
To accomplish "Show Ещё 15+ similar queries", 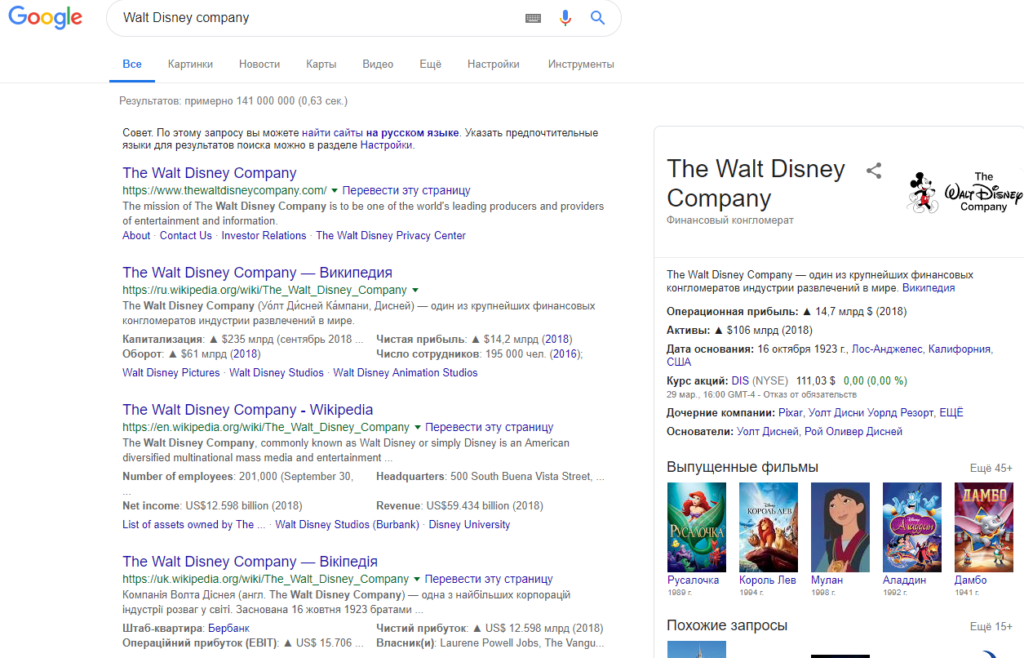I will click(991, 627).
